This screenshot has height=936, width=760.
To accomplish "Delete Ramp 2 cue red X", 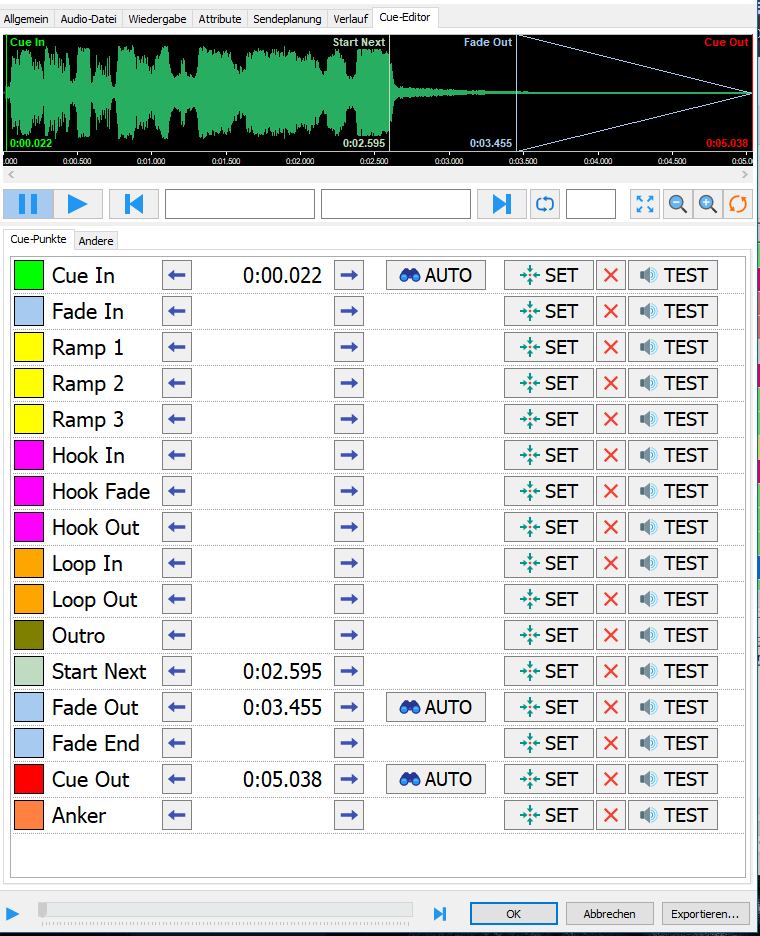I will pyautogui.click(x=611, y=383).
